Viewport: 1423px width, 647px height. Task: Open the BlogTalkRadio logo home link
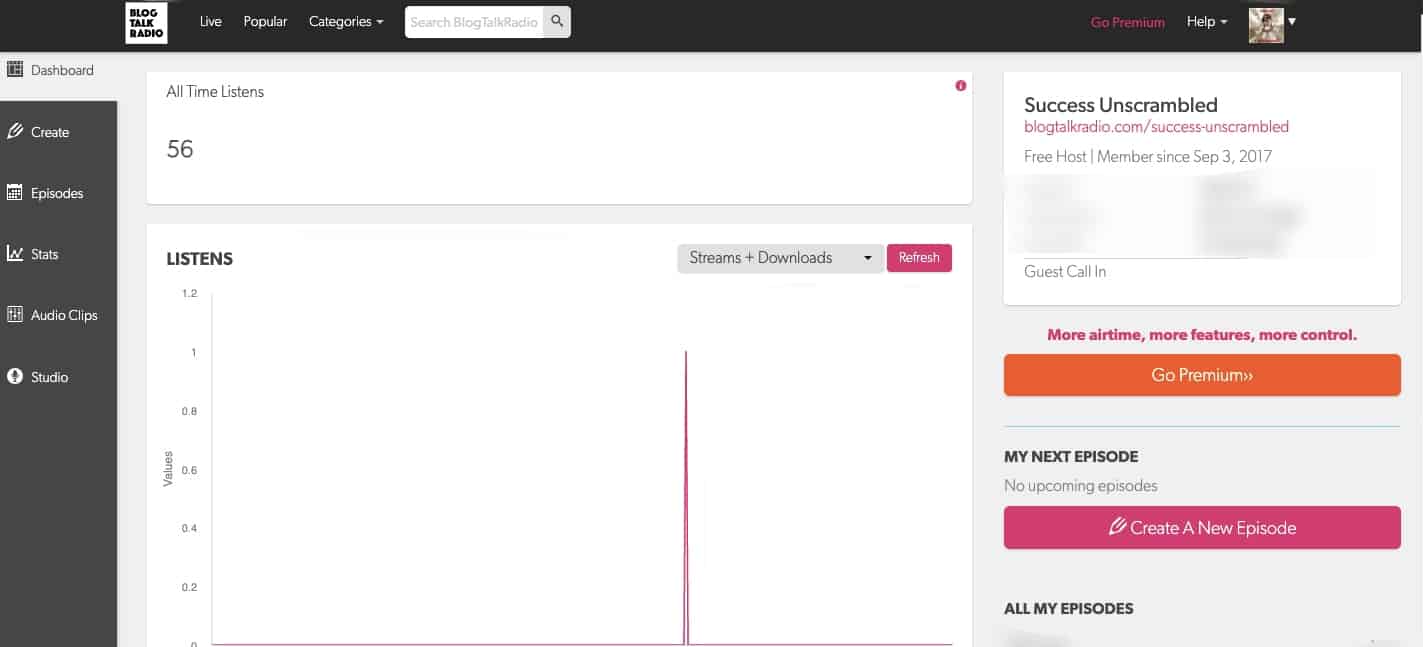[146, 22]
